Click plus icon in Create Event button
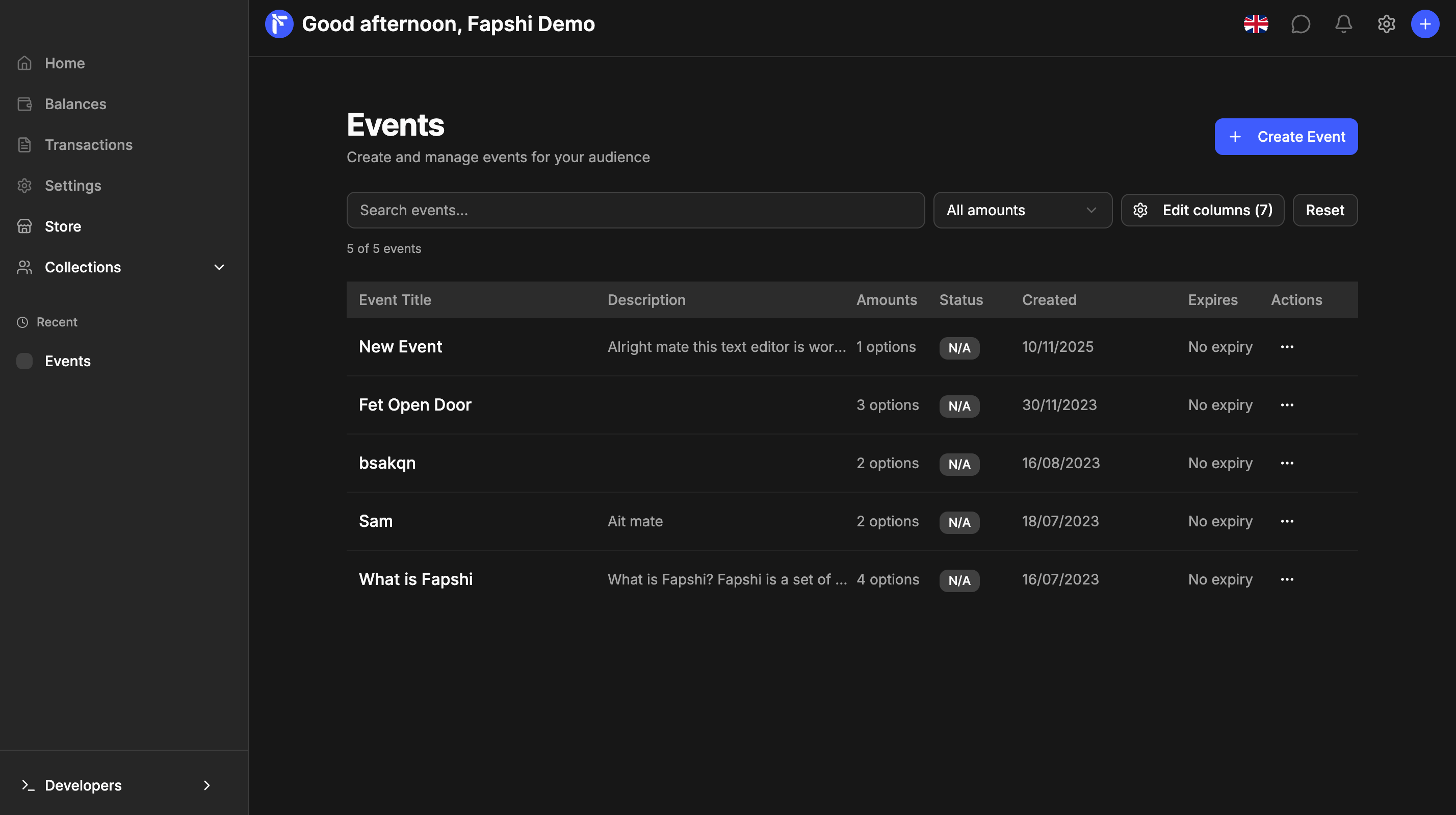This screenshot has height=815, width=1456. [1235, 136]
